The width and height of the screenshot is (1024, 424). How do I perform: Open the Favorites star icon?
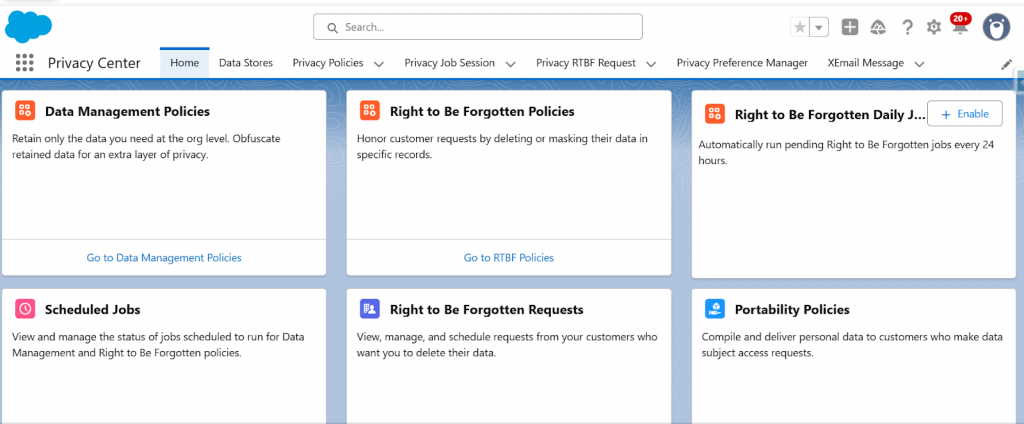pos(800,28)
